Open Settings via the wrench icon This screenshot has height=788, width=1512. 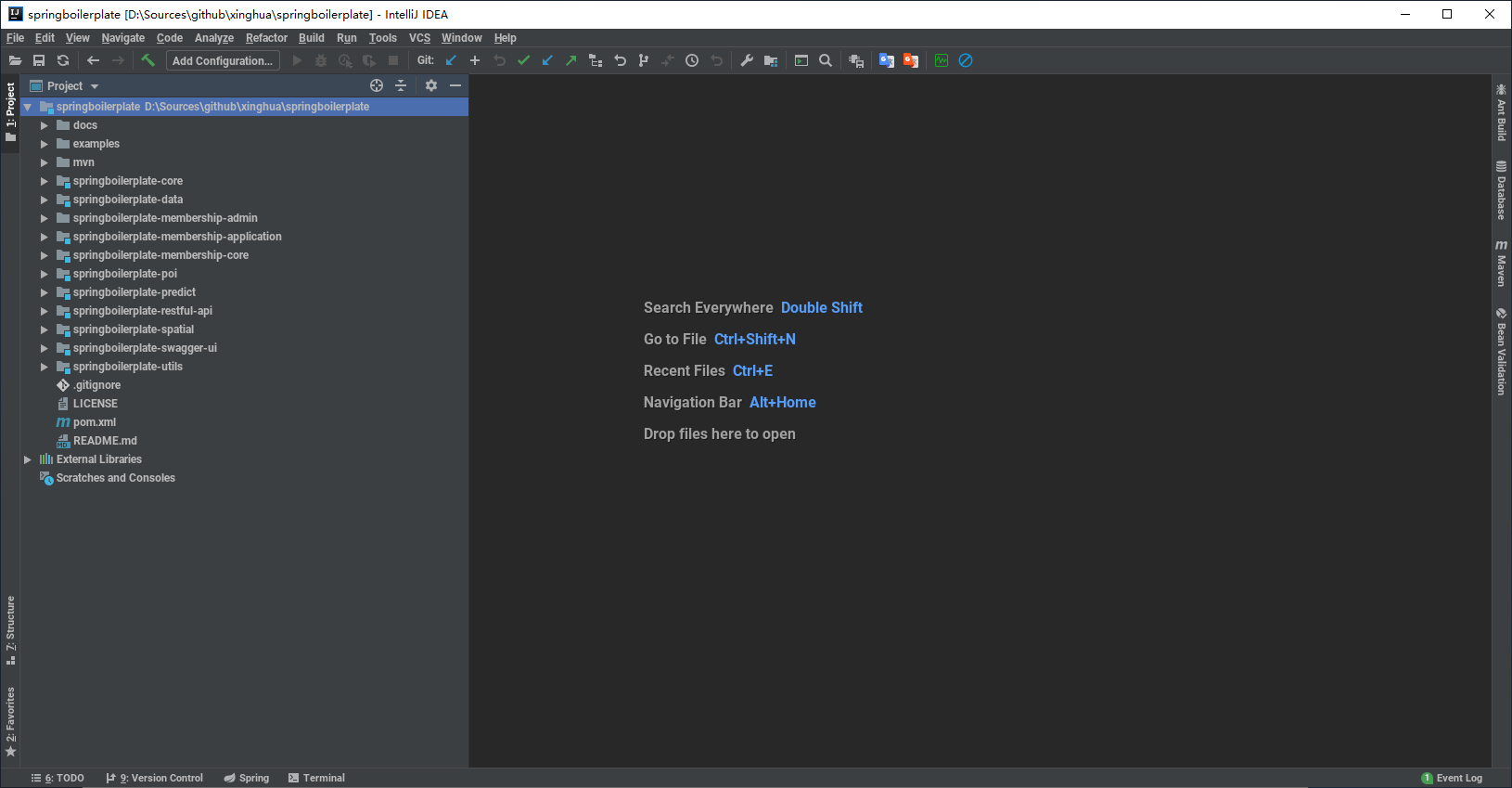pos(747,60)
